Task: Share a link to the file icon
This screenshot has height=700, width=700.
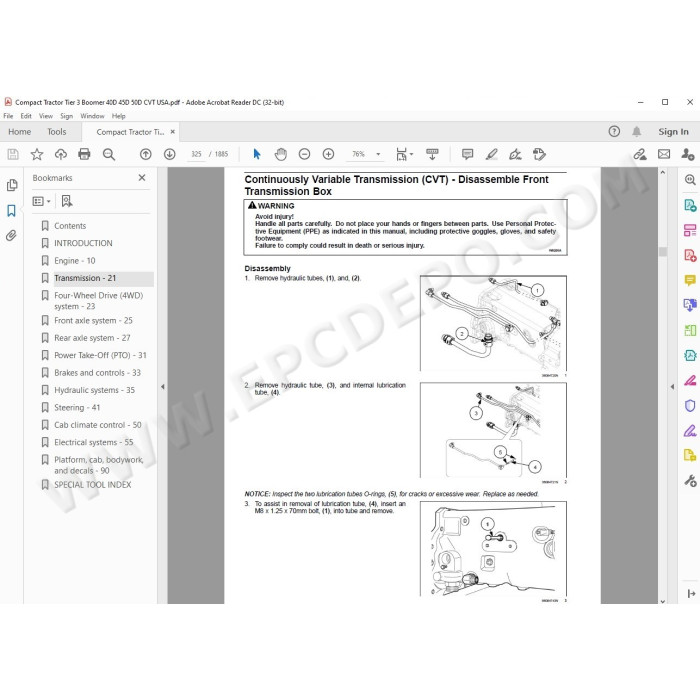Action: tap(640, 154)
